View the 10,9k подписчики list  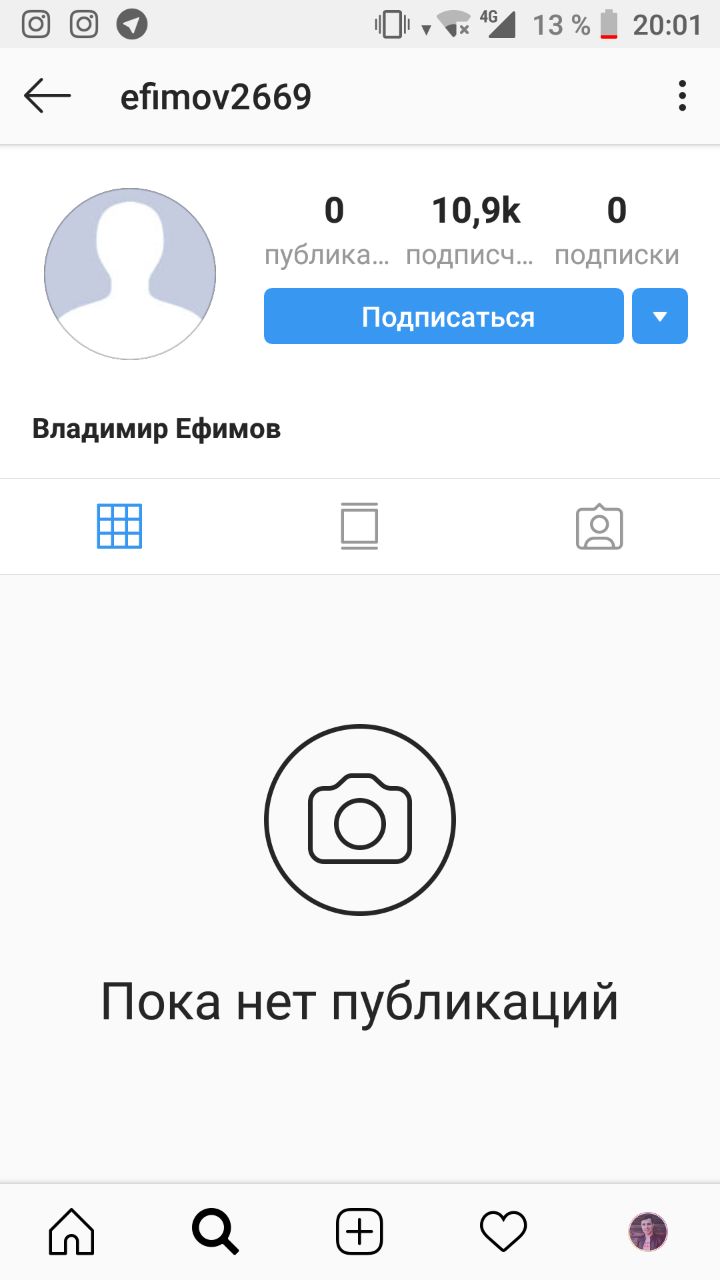tap(470, 231)
